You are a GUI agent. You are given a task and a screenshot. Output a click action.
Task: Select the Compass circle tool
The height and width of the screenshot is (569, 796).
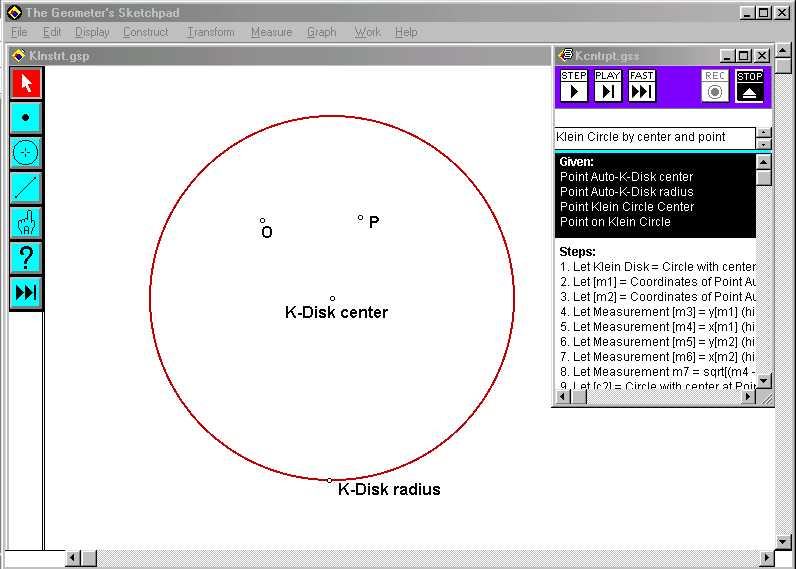[26, 152]
